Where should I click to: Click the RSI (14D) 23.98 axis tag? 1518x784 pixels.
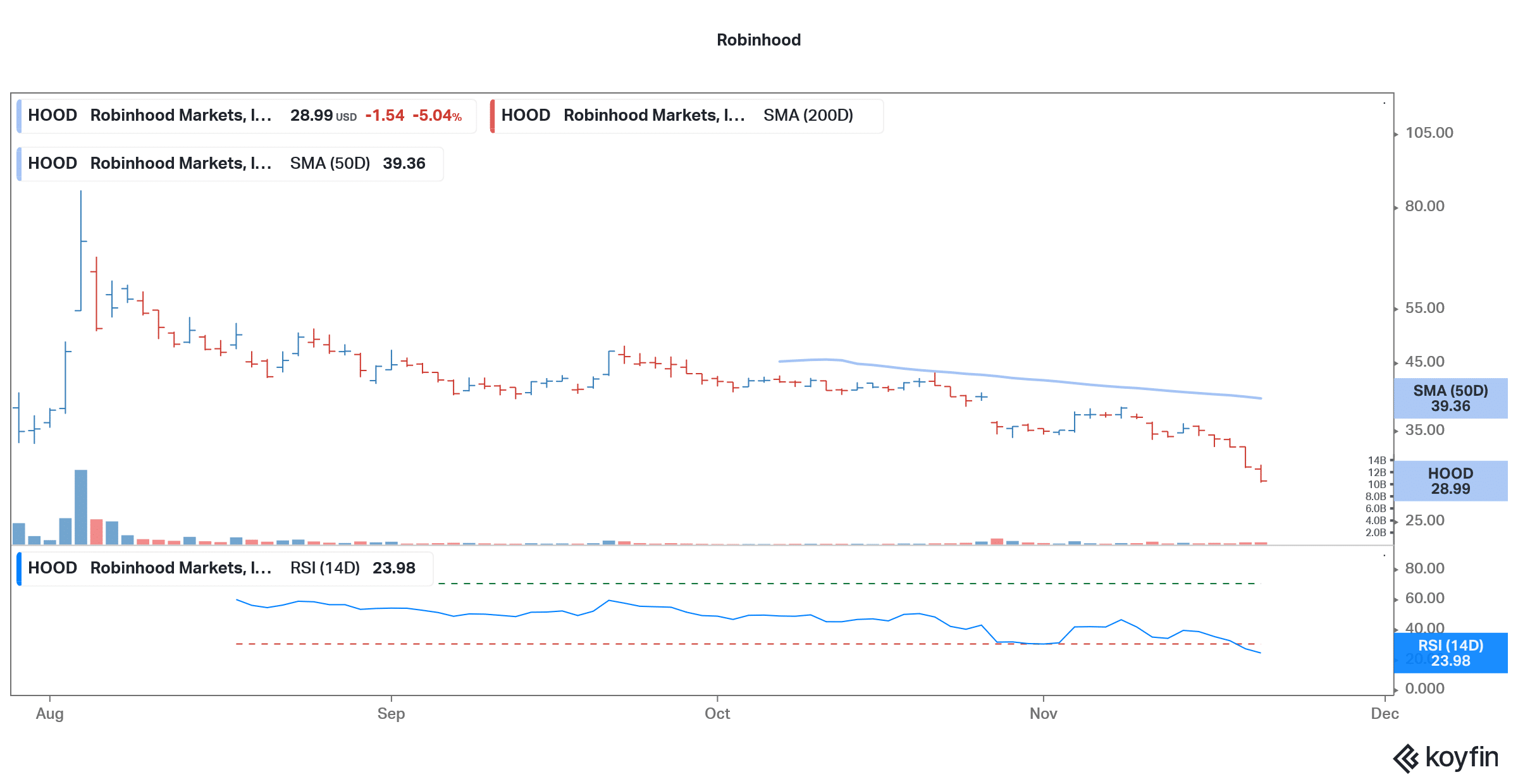click(1450, 653)
